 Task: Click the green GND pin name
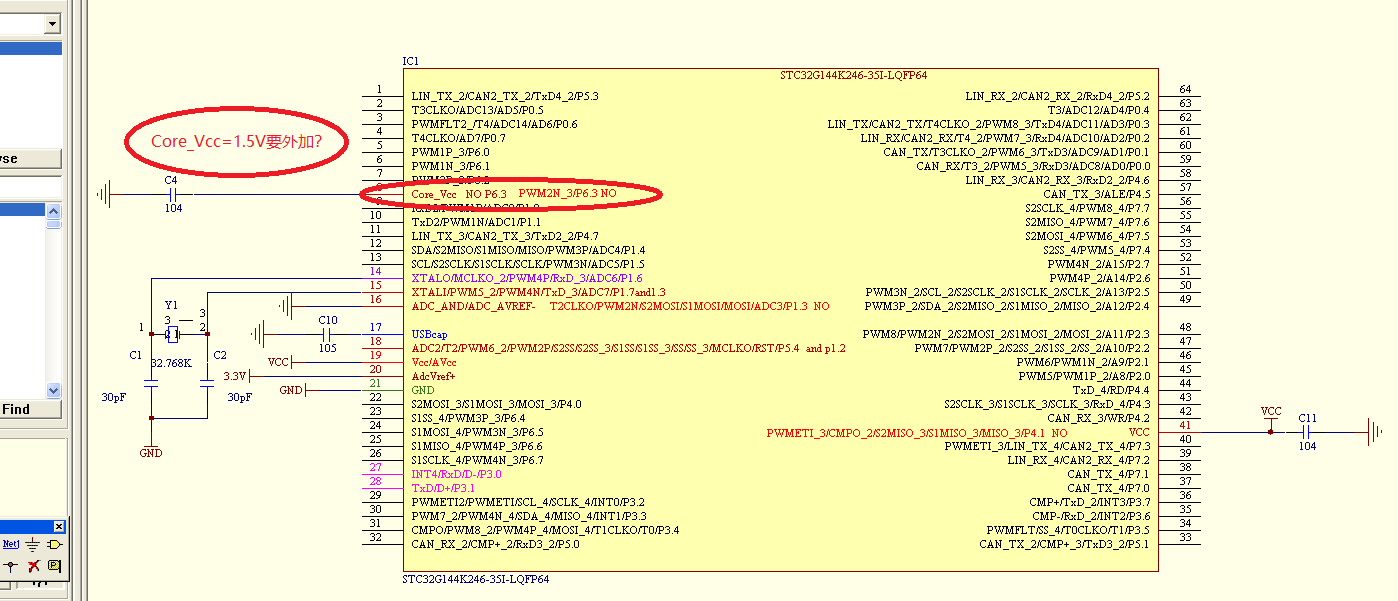pos(423,389)
